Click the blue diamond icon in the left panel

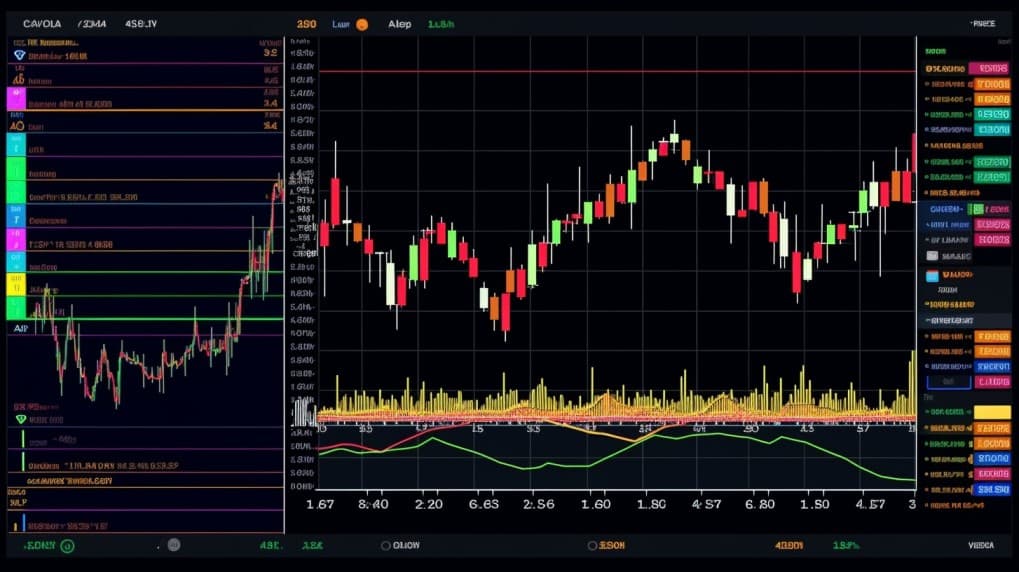(x=19, y=55)
